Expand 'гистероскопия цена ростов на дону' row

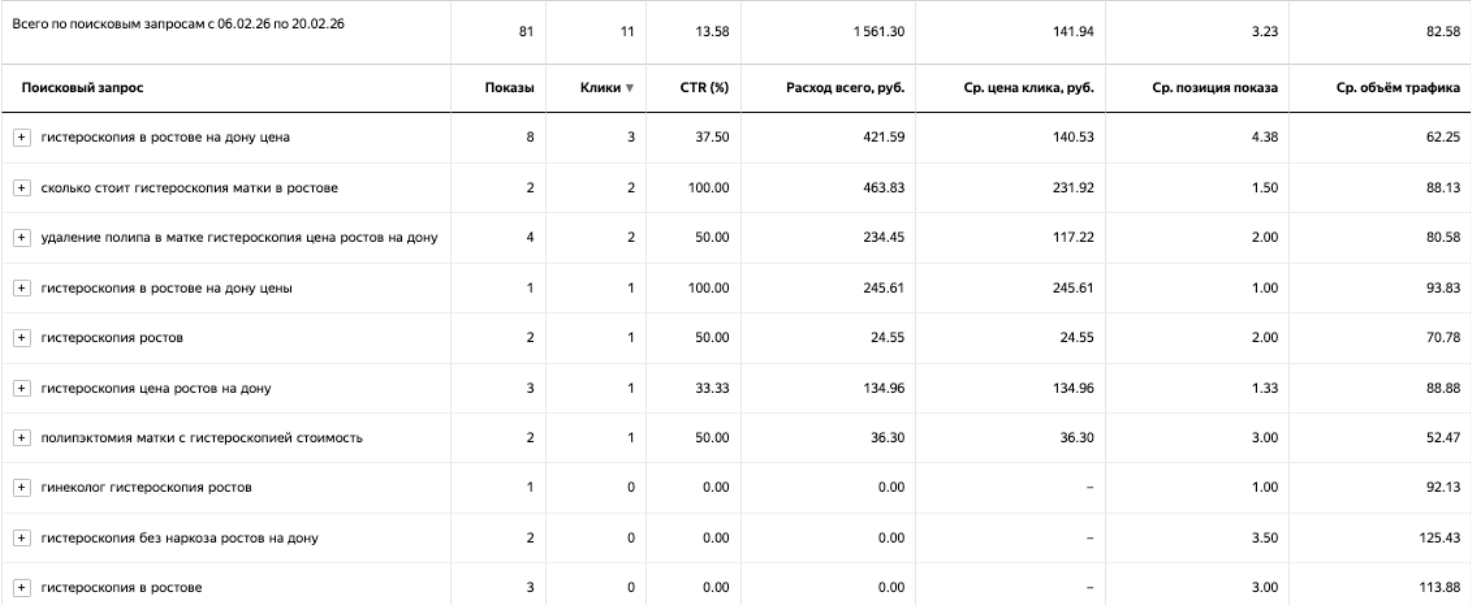pyautogui.click(x=20, y=388)
